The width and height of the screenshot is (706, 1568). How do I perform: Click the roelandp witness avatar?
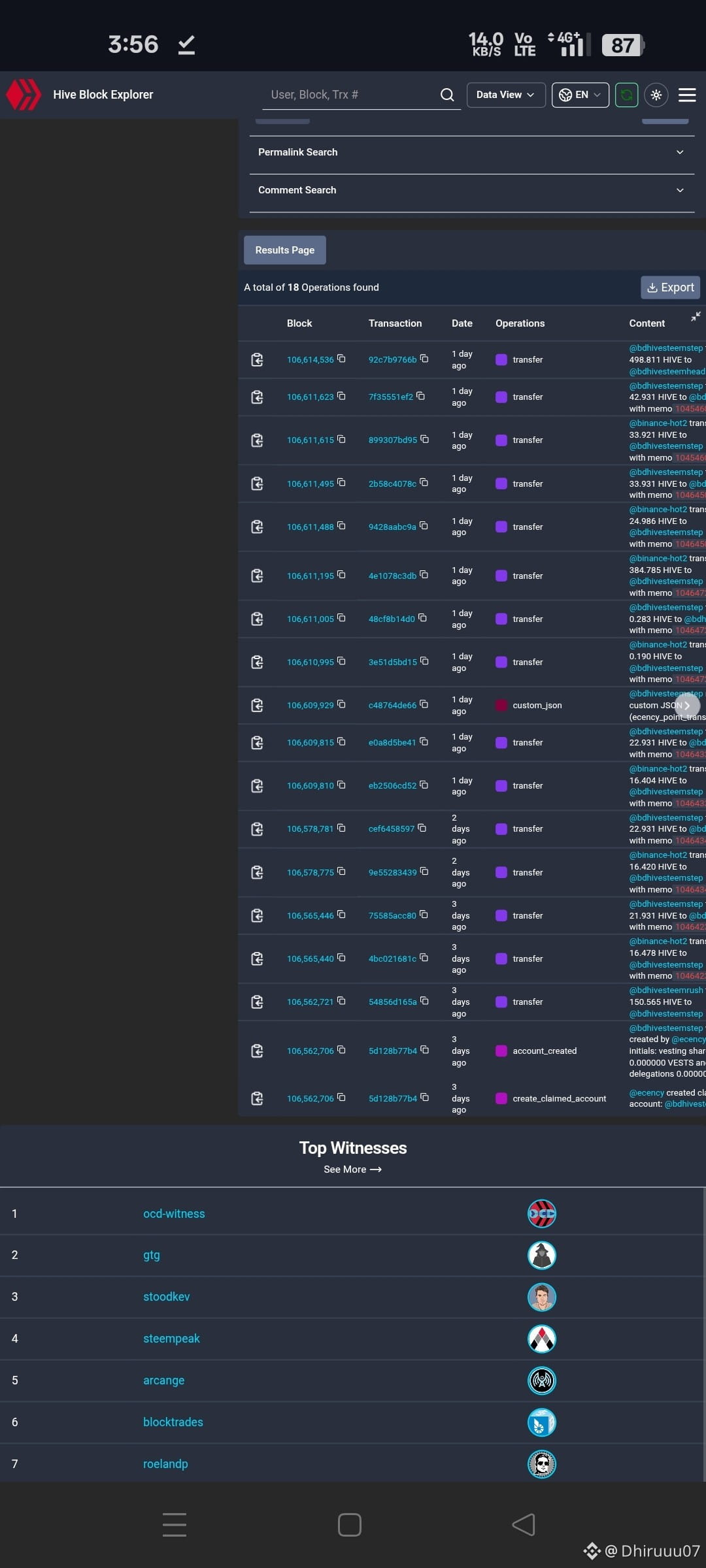[x=542, y=1464]
